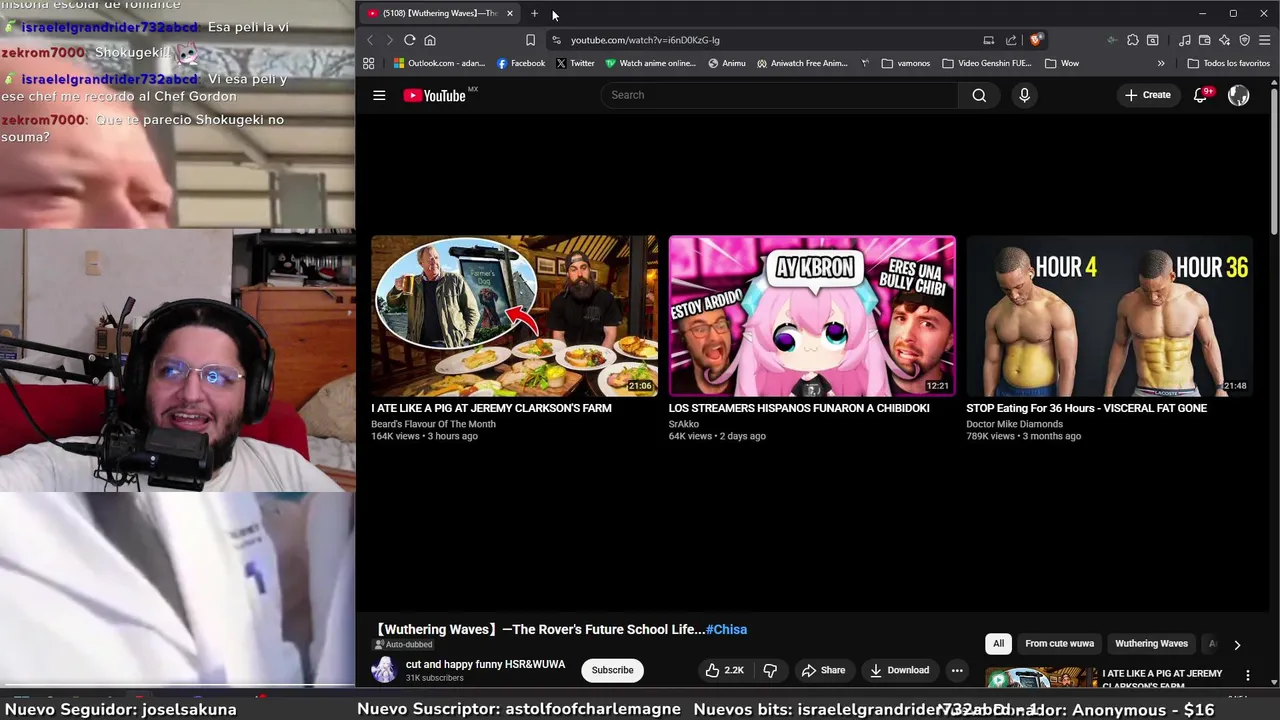Click the share page icon in address bar
Image resolution: width=1280 pixels, height=720 pixels.
pyautogui.click(x=1011, y=40)
